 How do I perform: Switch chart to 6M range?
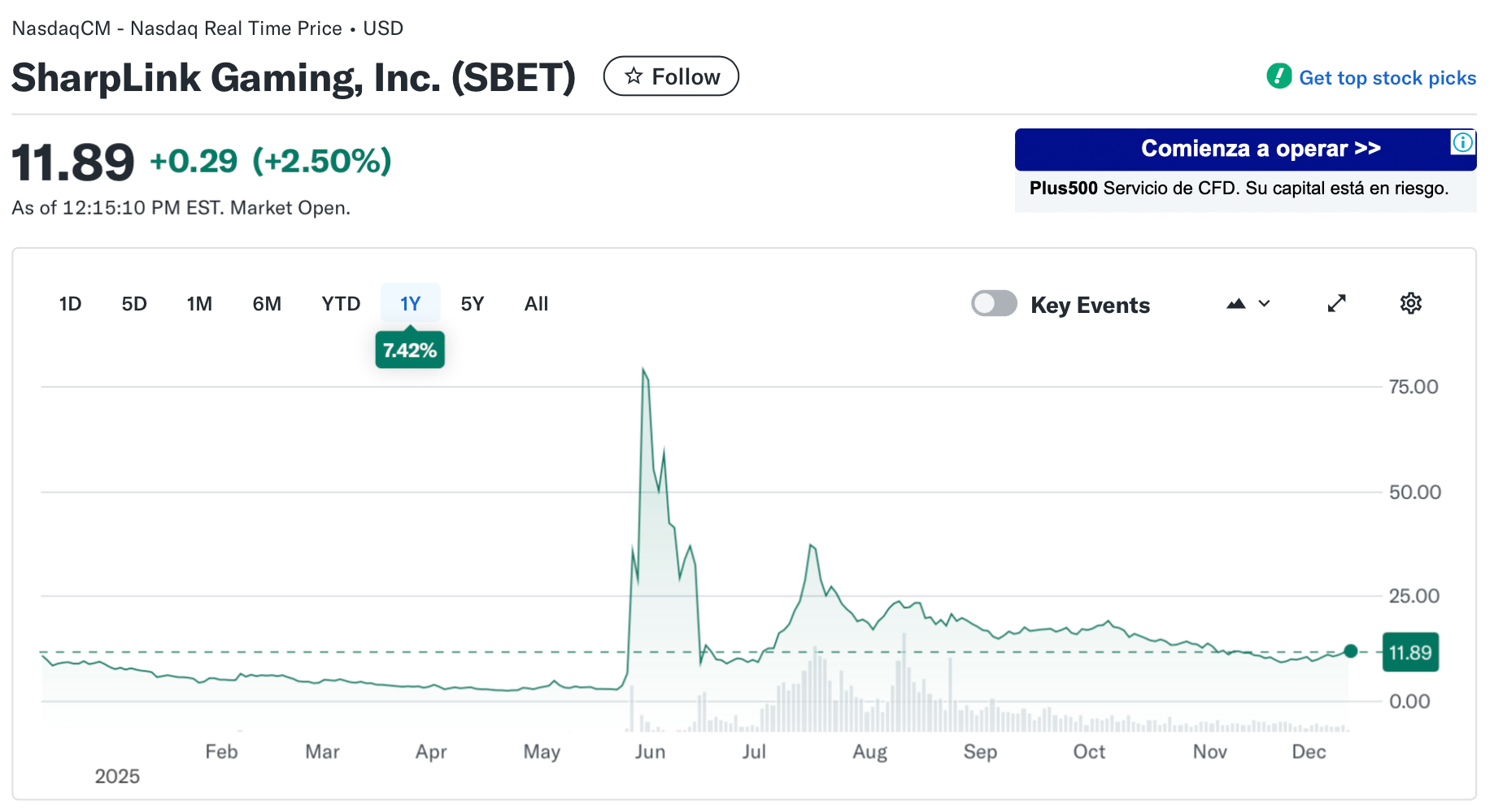point(267,304)
